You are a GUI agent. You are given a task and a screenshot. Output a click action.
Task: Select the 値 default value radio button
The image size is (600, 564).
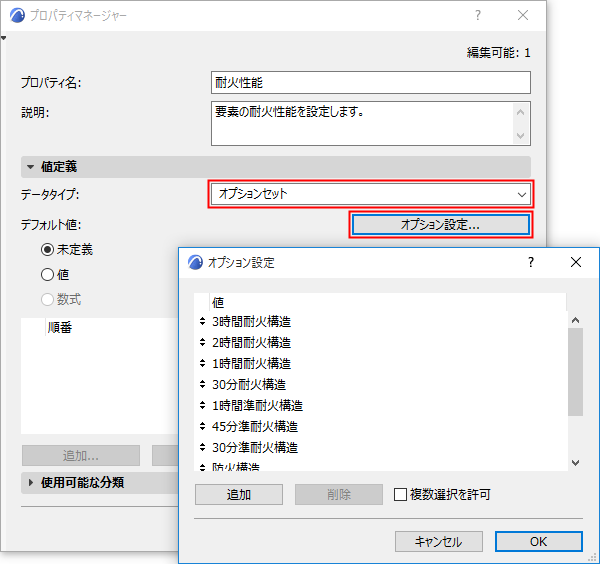coord(47,275)
